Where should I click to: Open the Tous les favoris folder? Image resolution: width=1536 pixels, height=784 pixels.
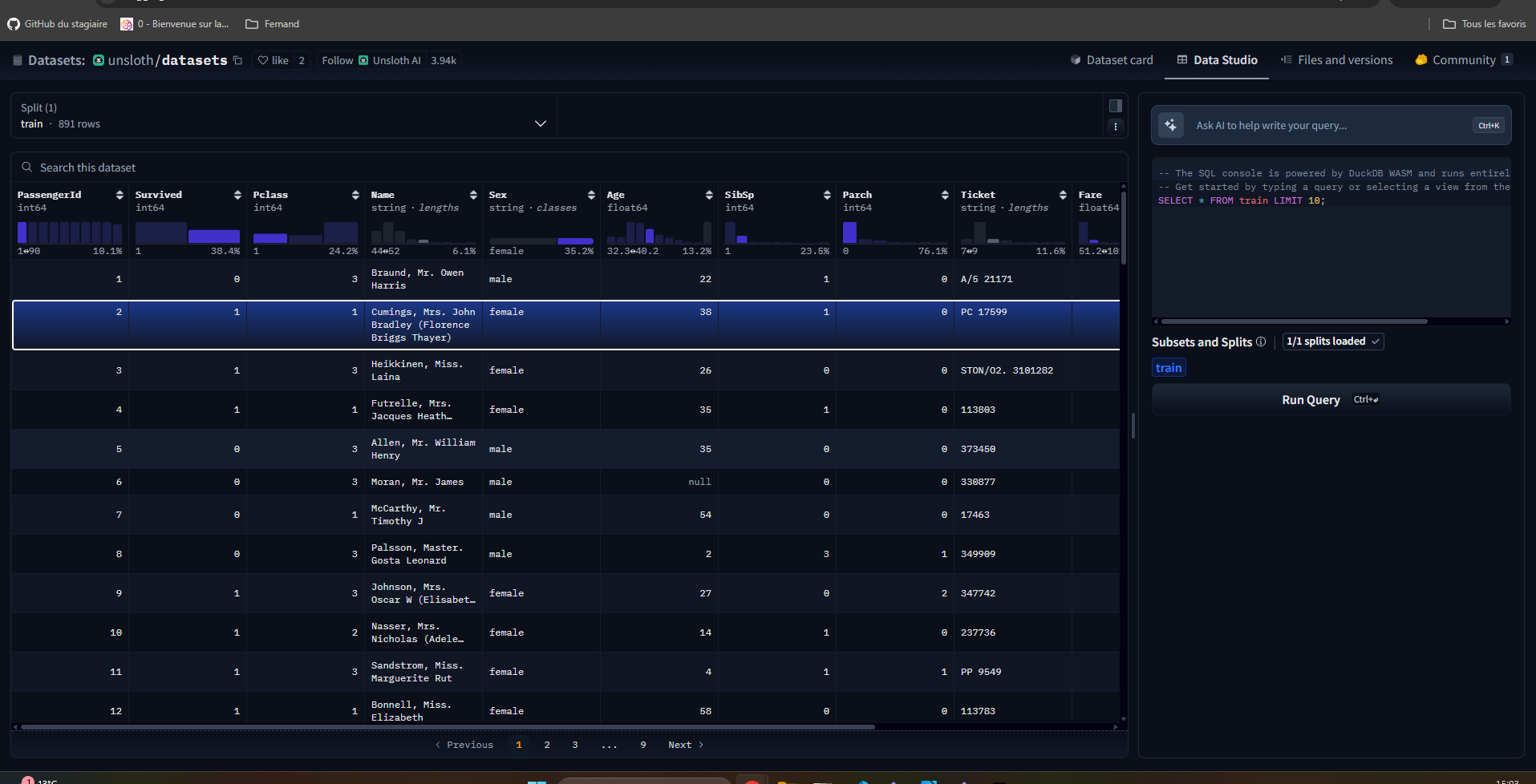point(1484,24)
